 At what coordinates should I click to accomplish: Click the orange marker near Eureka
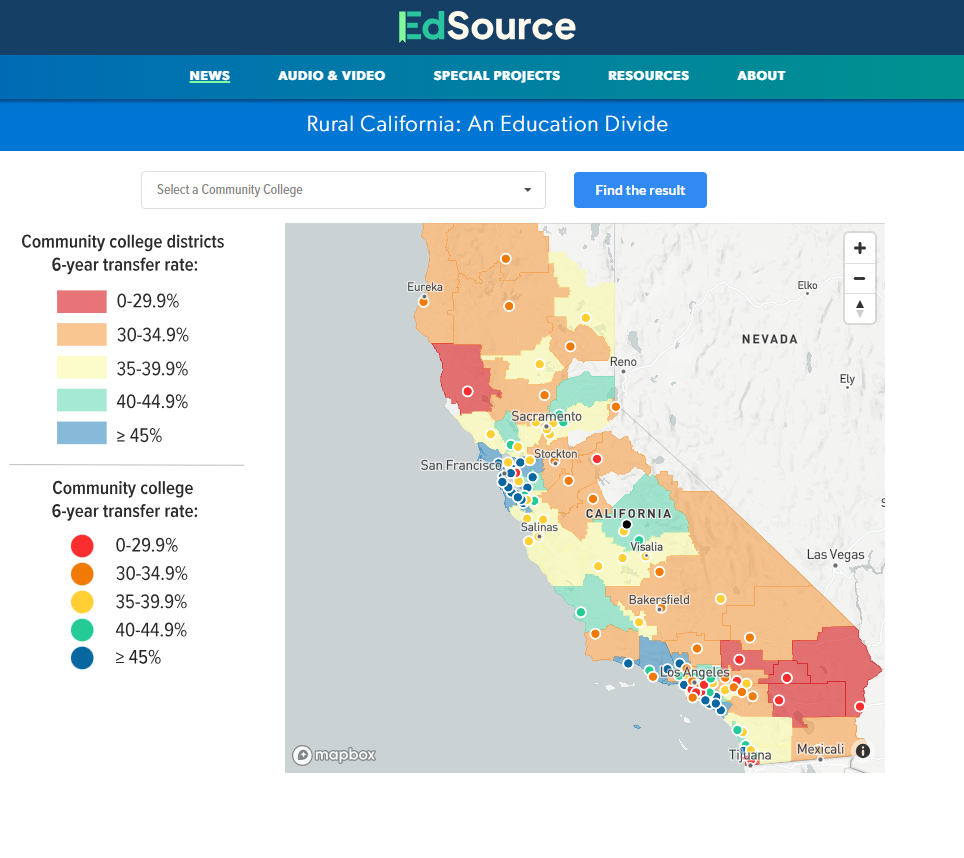(424, 302)
